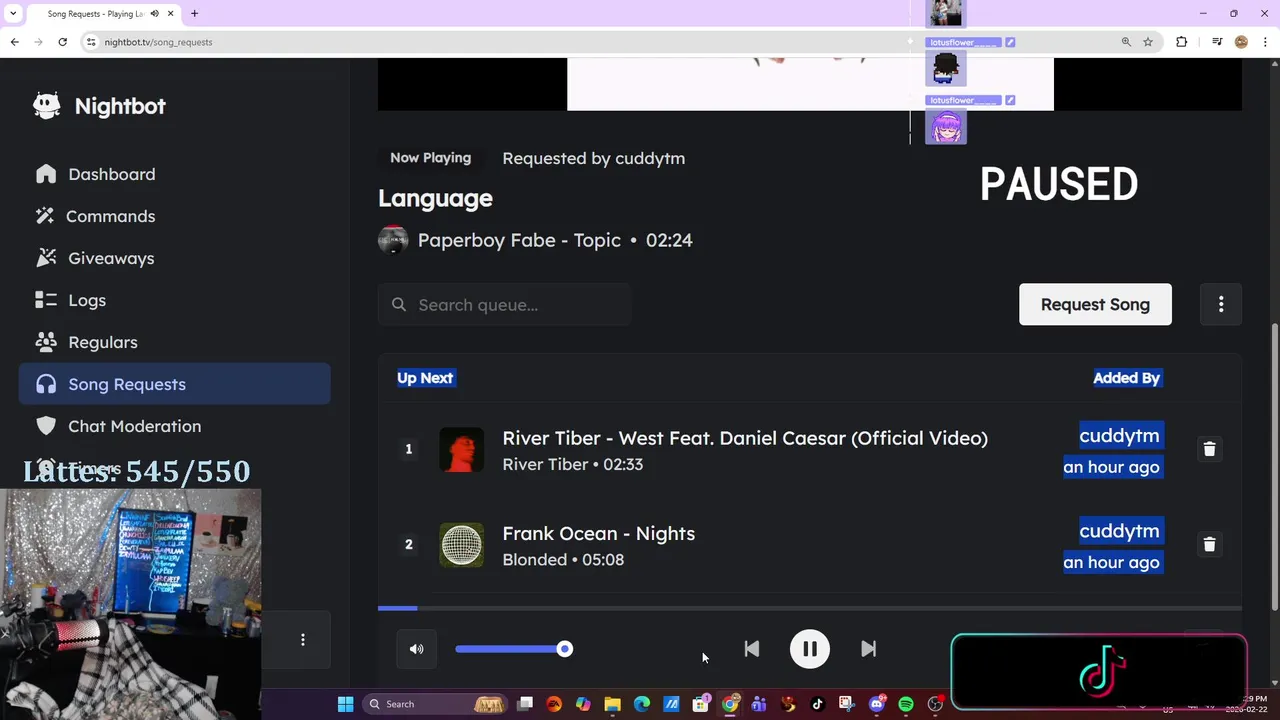Click Paperboy Fabe channel avatar

(393, 240)
